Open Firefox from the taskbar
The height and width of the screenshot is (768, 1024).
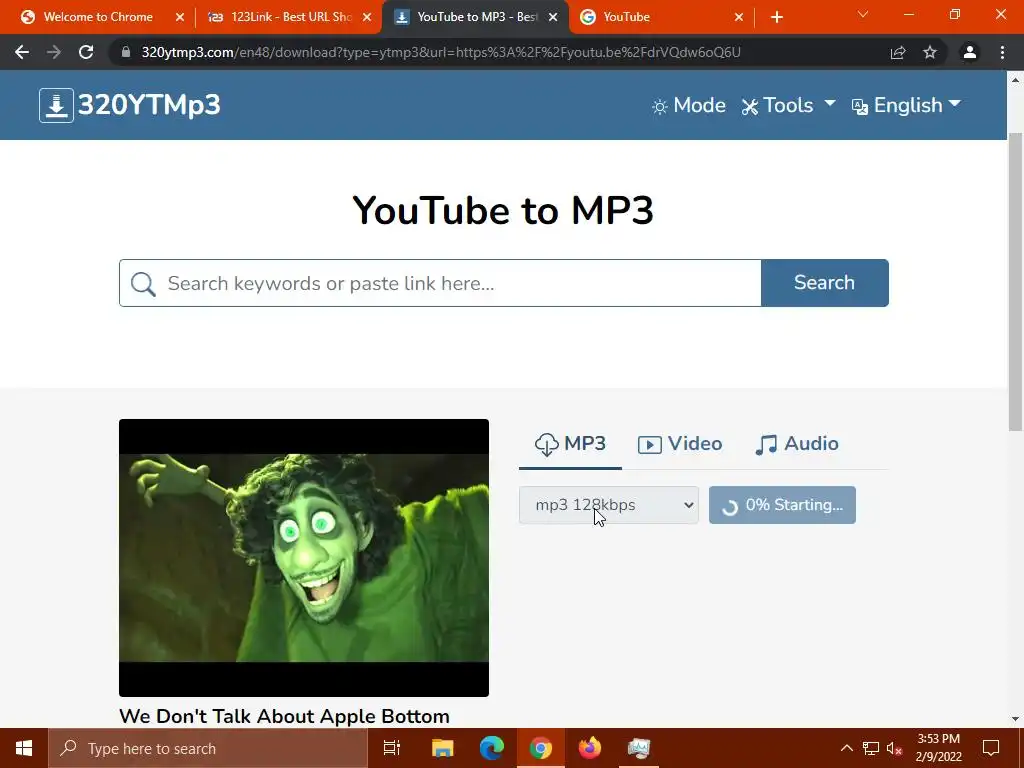(590, 748)
